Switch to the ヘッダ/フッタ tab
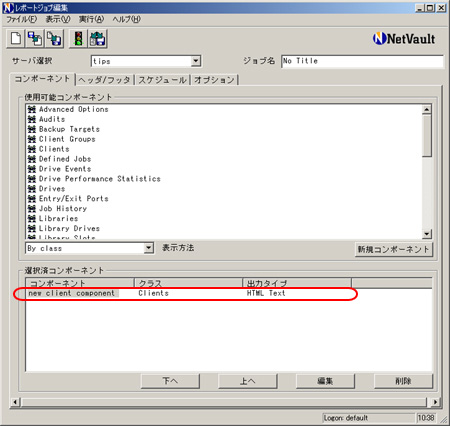The image size is (450, 426). [x=104, y=80]
